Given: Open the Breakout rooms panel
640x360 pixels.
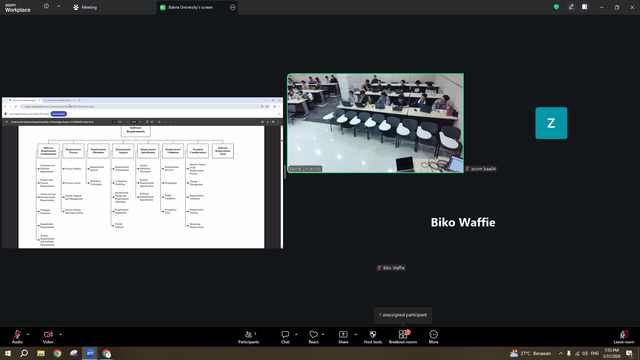Looking at the screenshot, I should 403,337.
